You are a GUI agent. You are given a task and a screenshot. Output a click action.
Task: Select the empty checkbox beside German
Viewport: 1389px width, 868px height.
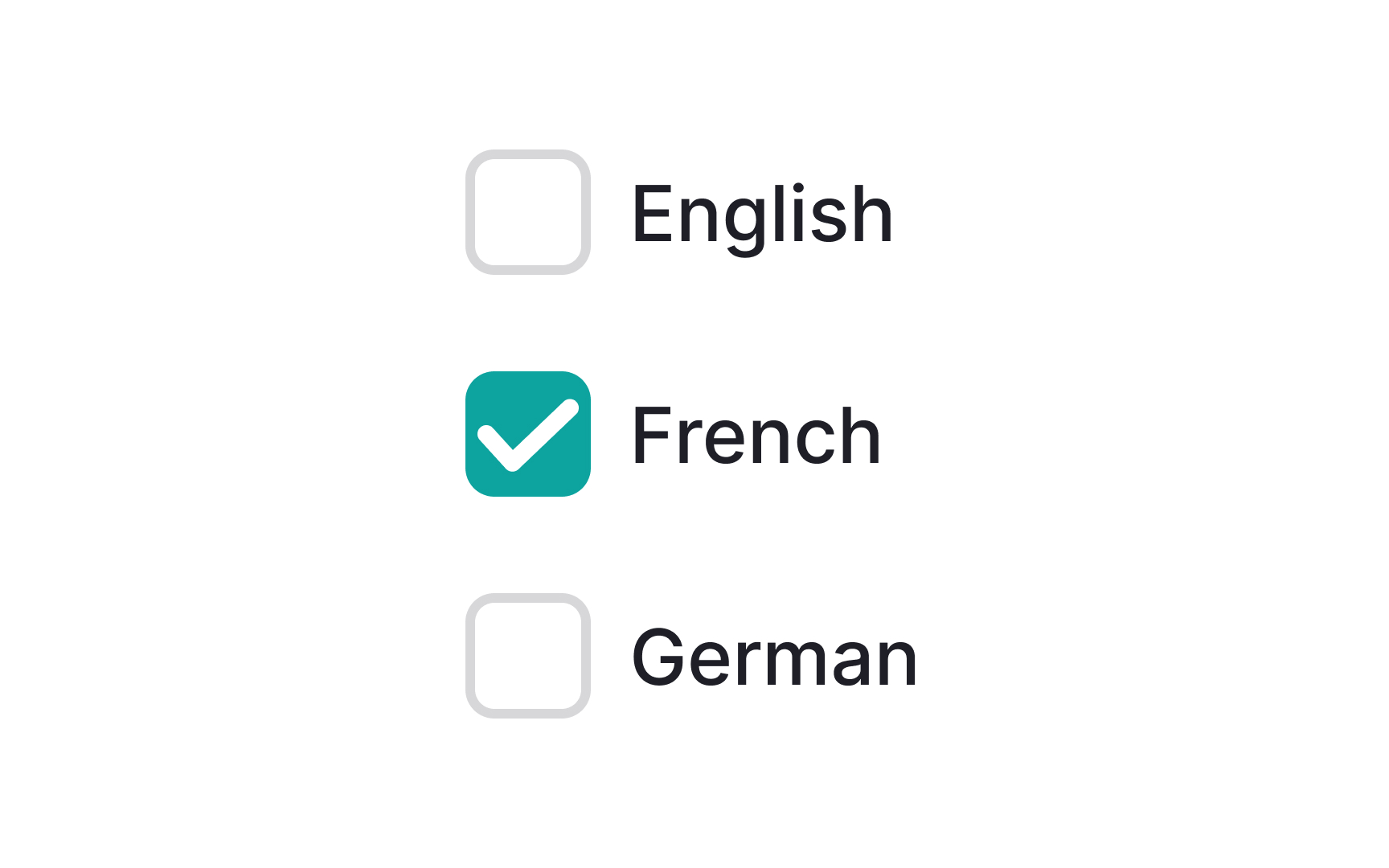(528, 657)
